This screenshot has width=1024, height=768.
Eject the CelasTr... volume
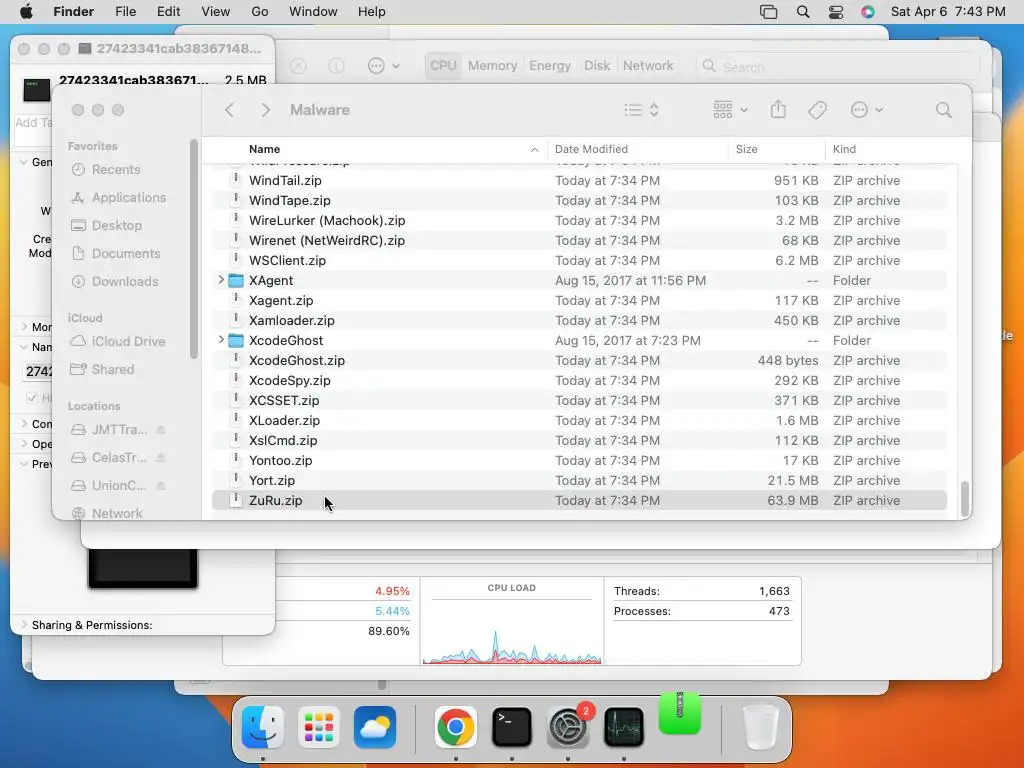pyautogui.click(x=161, y=458)
